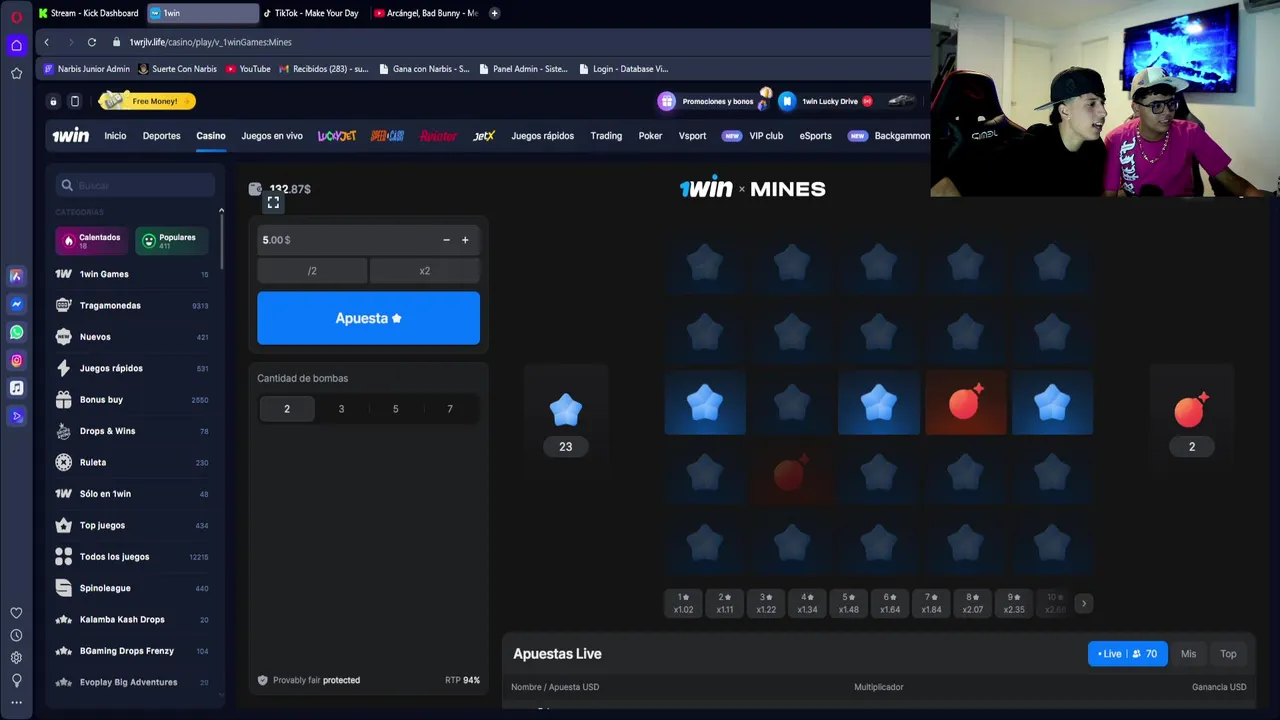Click the bet amount input field
This screenshot has width=1280, height=720.
tap(345, 240)
